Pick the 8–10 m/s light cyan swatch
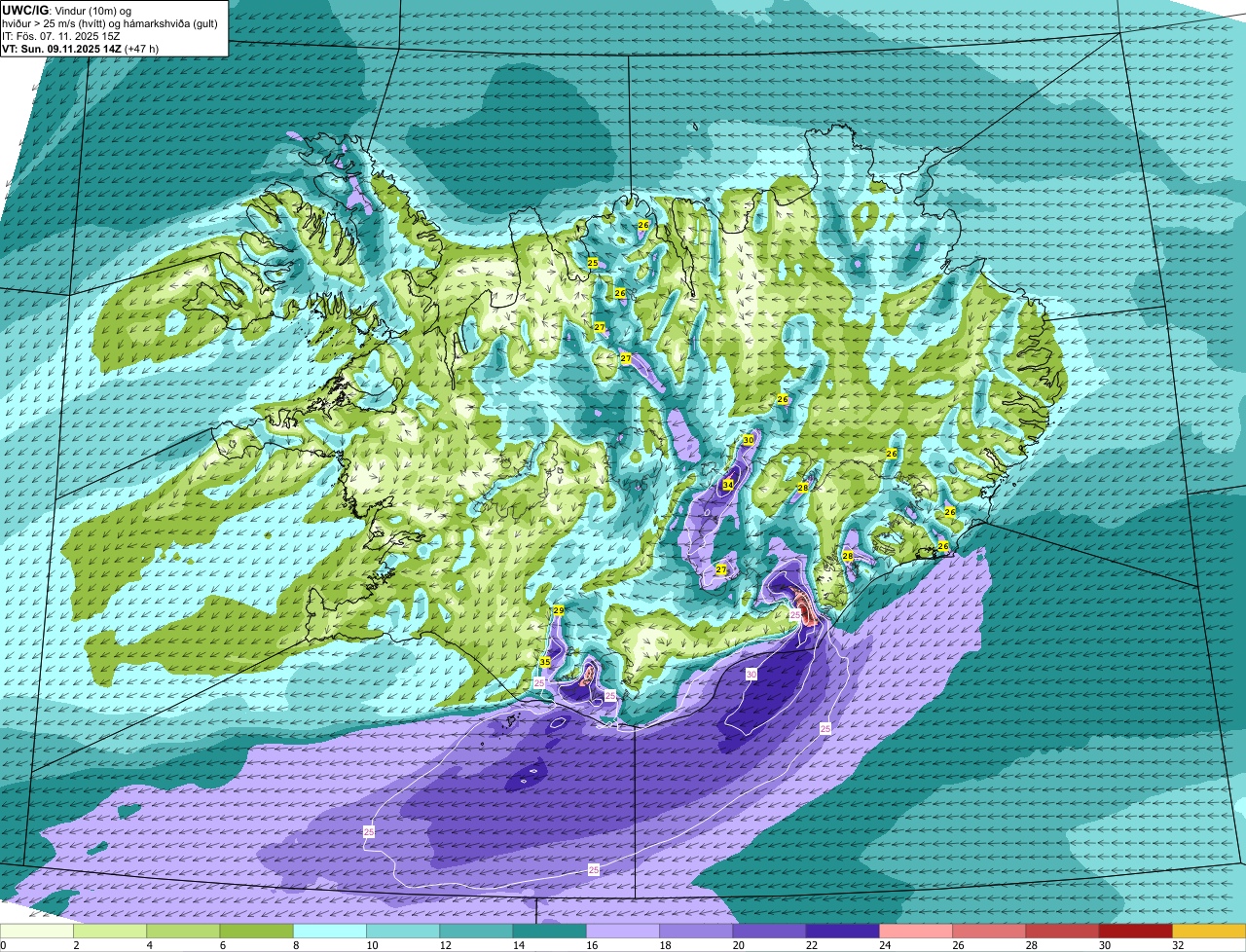The image size is (1246, 952). pos(330,932)
